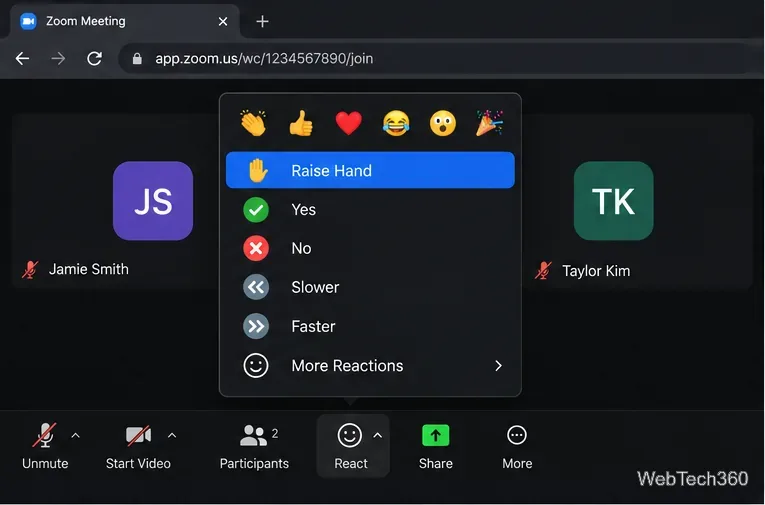Reload the Zoom meeting page
Viewport: 765px width, 505px height.
click(x=94, y=59)
